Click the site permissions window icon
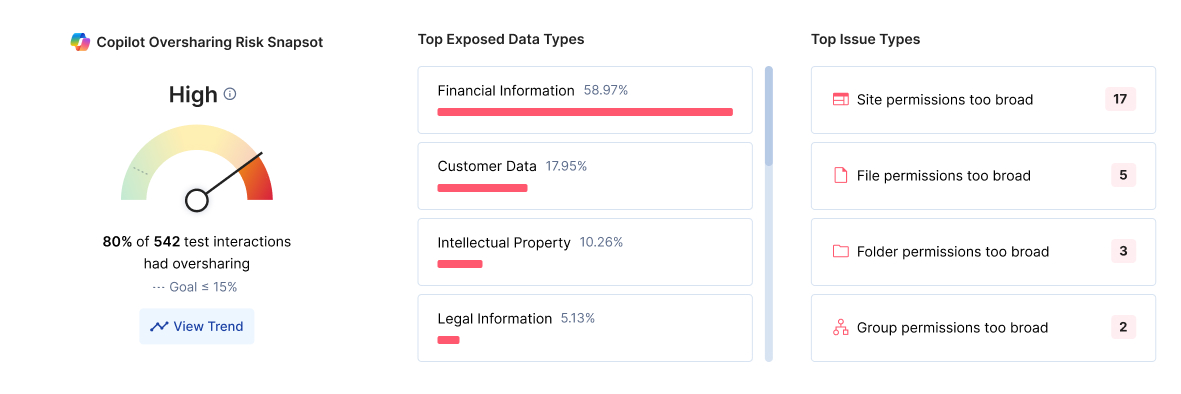The image size is (1181, 394). pyautogui.click(x=841, y=99)
